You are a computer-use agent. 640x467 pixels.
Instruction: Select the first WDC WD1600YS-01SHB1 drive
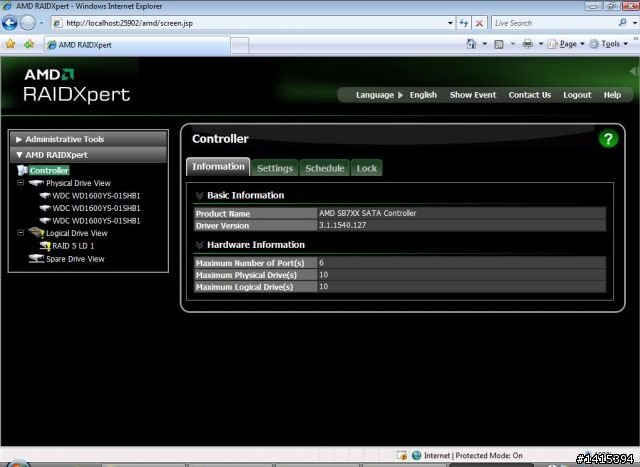(96, 196)
